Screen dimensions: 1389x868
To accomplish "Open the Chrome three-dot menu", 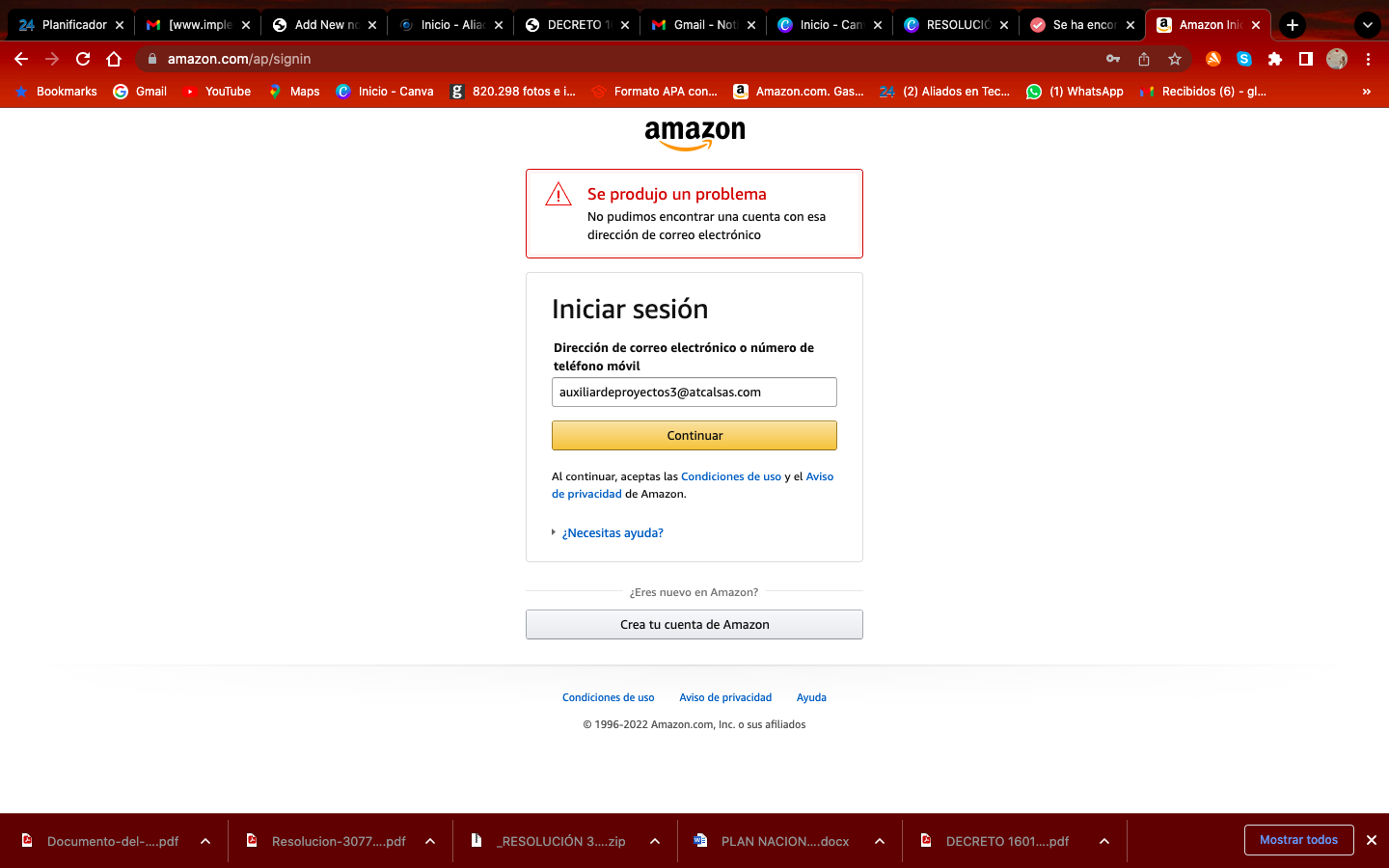I will (1367, 59).
